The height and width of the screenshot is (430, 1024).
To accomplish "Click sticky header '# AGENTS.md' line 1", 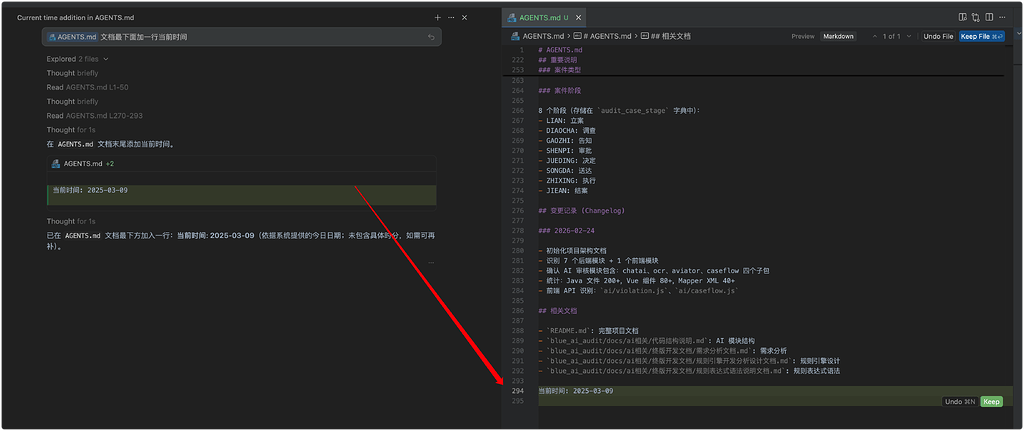I will coord(560,50).
